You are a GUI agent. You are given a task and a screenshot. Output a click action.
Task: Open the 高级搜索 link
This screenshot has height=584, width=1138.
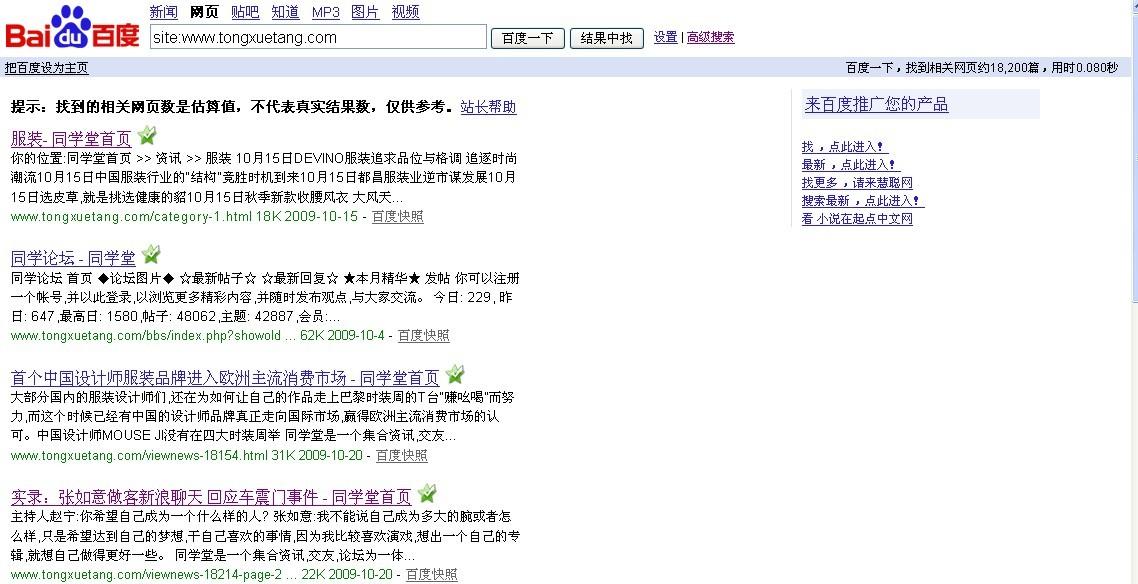711,37
